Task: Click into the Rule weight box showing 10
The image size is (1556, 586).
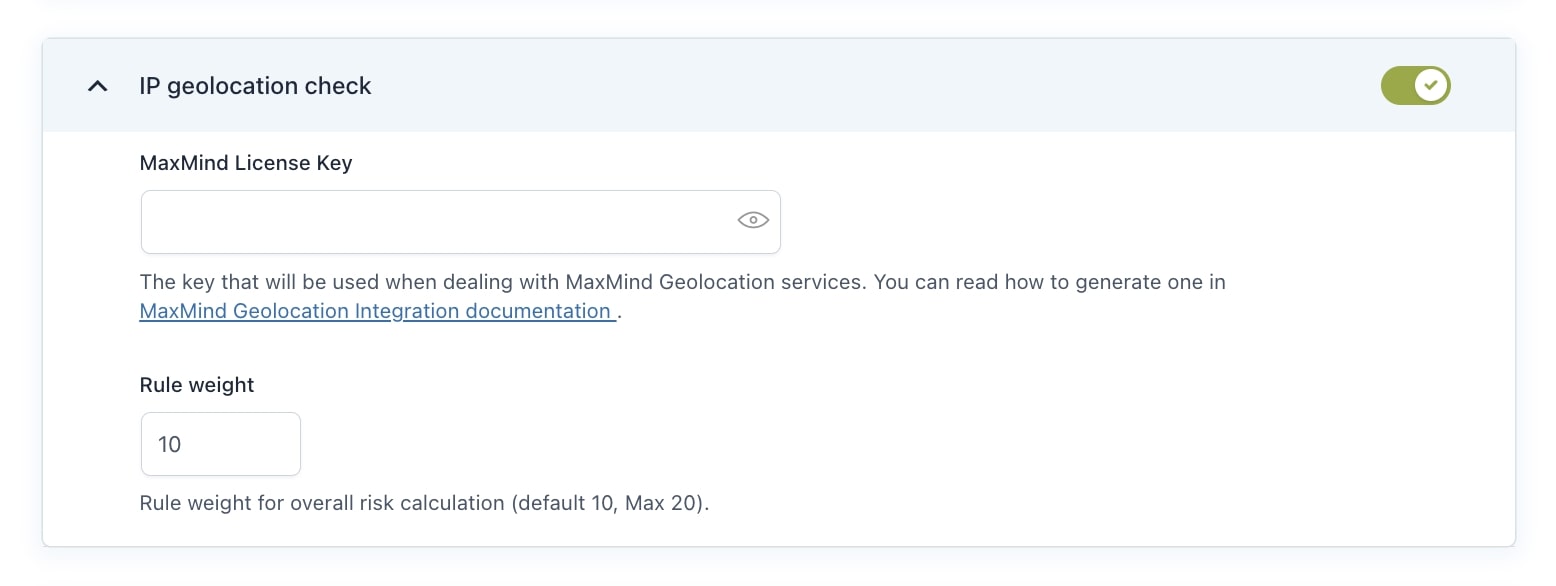Action: coord(220,444)
